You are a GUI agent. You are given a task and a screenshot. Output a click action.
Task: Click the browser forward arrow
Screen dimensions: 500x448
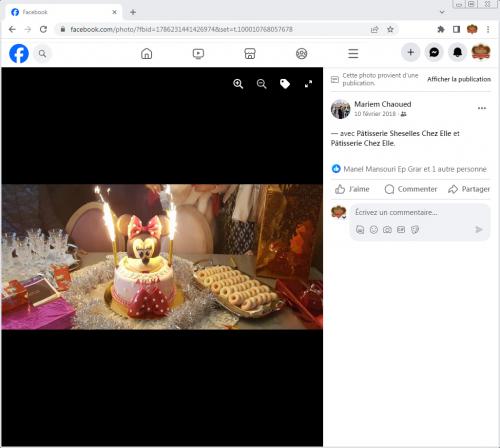tap(28, 29)
